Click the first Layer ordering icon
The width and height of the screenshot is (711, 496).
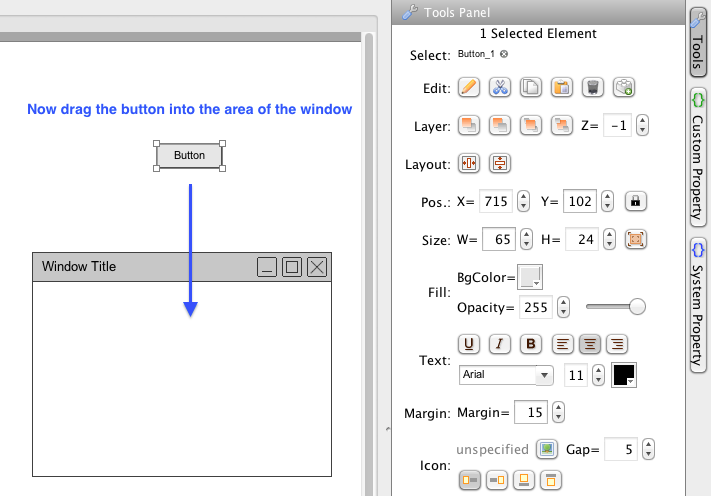click(468, 125)
